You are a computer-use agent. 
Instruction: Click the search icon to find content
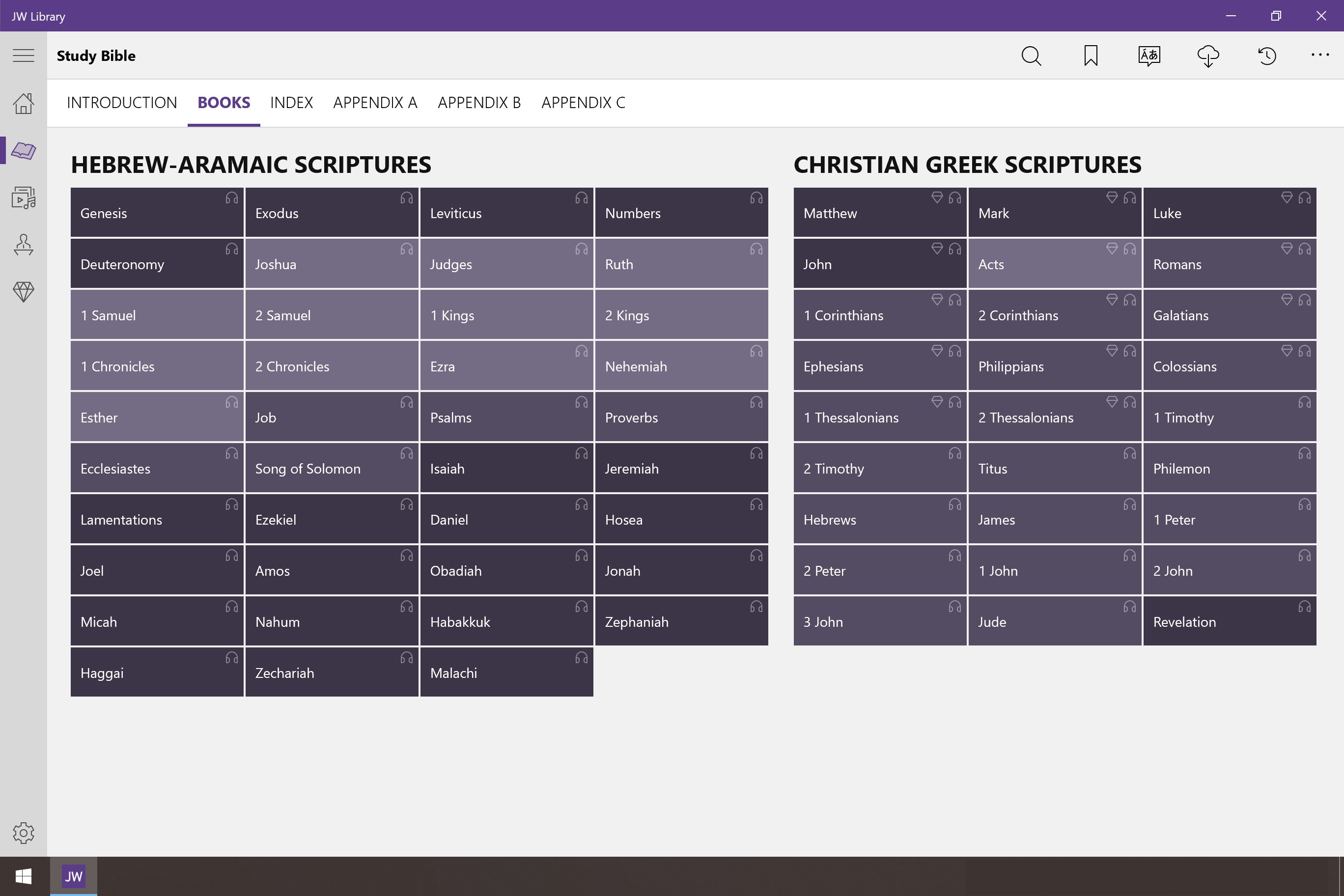pos(1032,56)
